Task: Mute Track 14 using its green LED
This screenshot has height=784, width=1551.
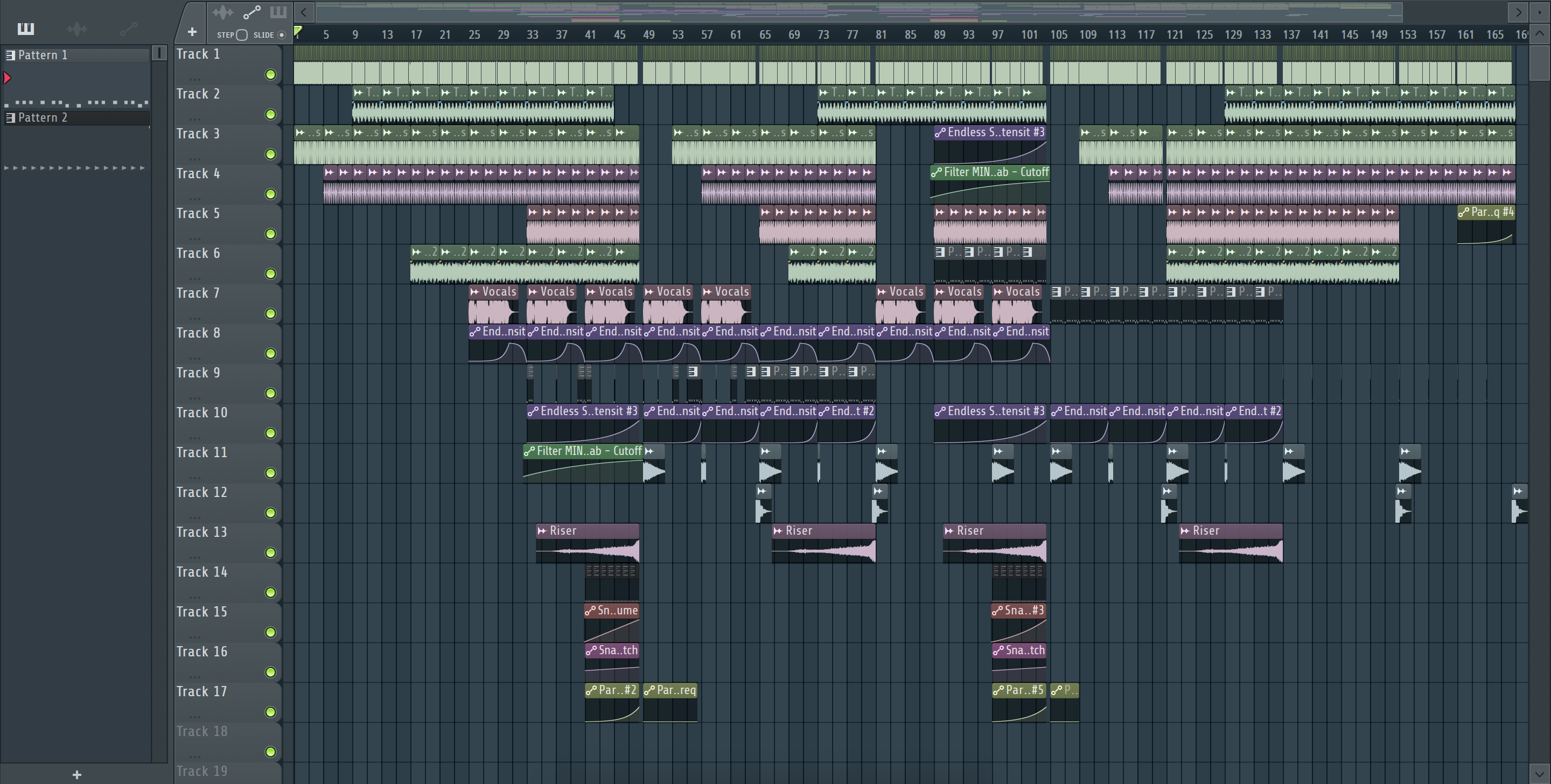Action: click(x=271, y=593)
